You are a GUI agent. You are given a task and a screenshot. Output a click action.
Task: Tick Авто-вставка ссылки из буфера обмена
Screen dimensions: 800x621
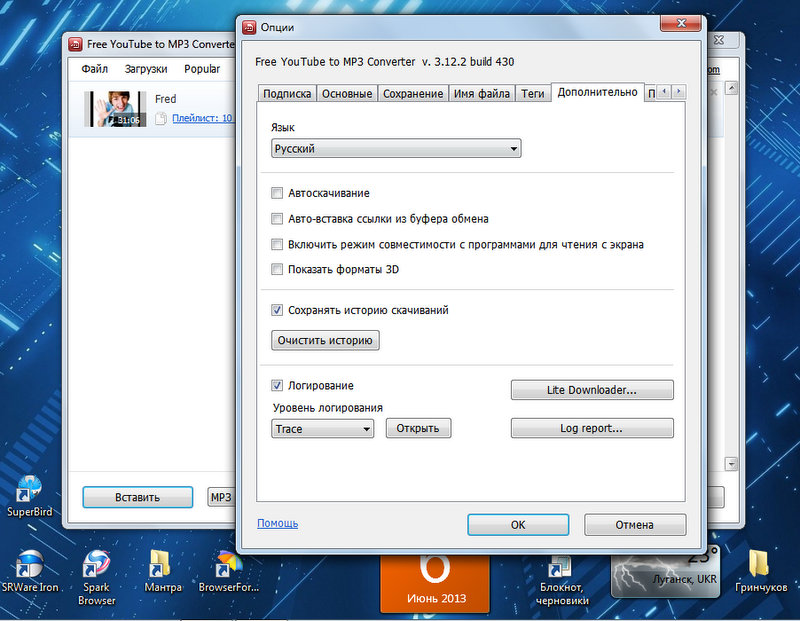click(x=277, y=219)
